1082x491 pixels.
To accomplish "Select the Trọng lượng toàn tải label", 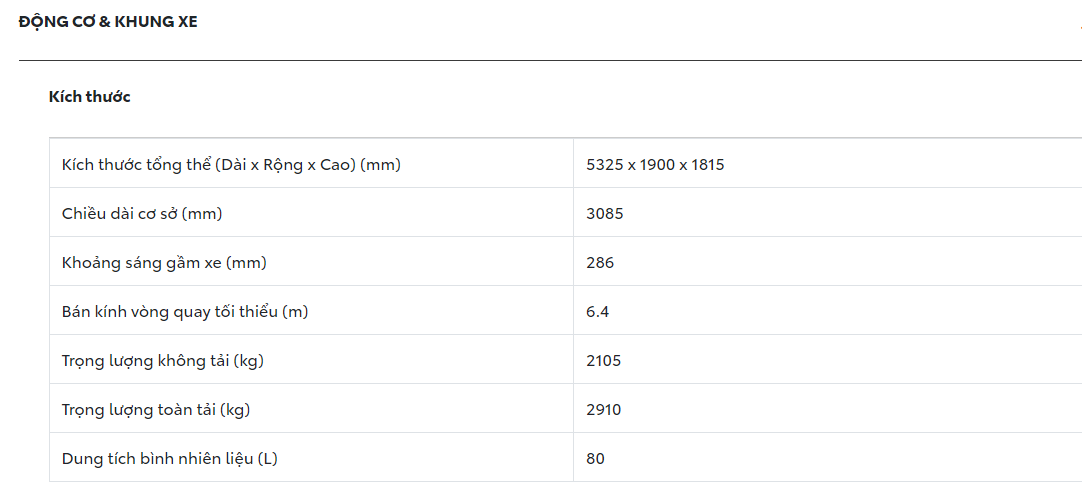I will tap(156, 410).
